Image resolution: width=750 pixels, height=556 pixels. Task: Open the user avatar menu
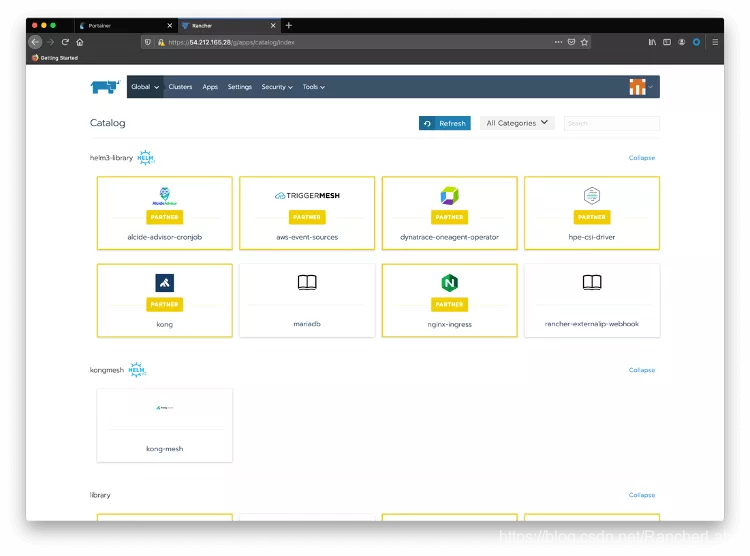641,87
